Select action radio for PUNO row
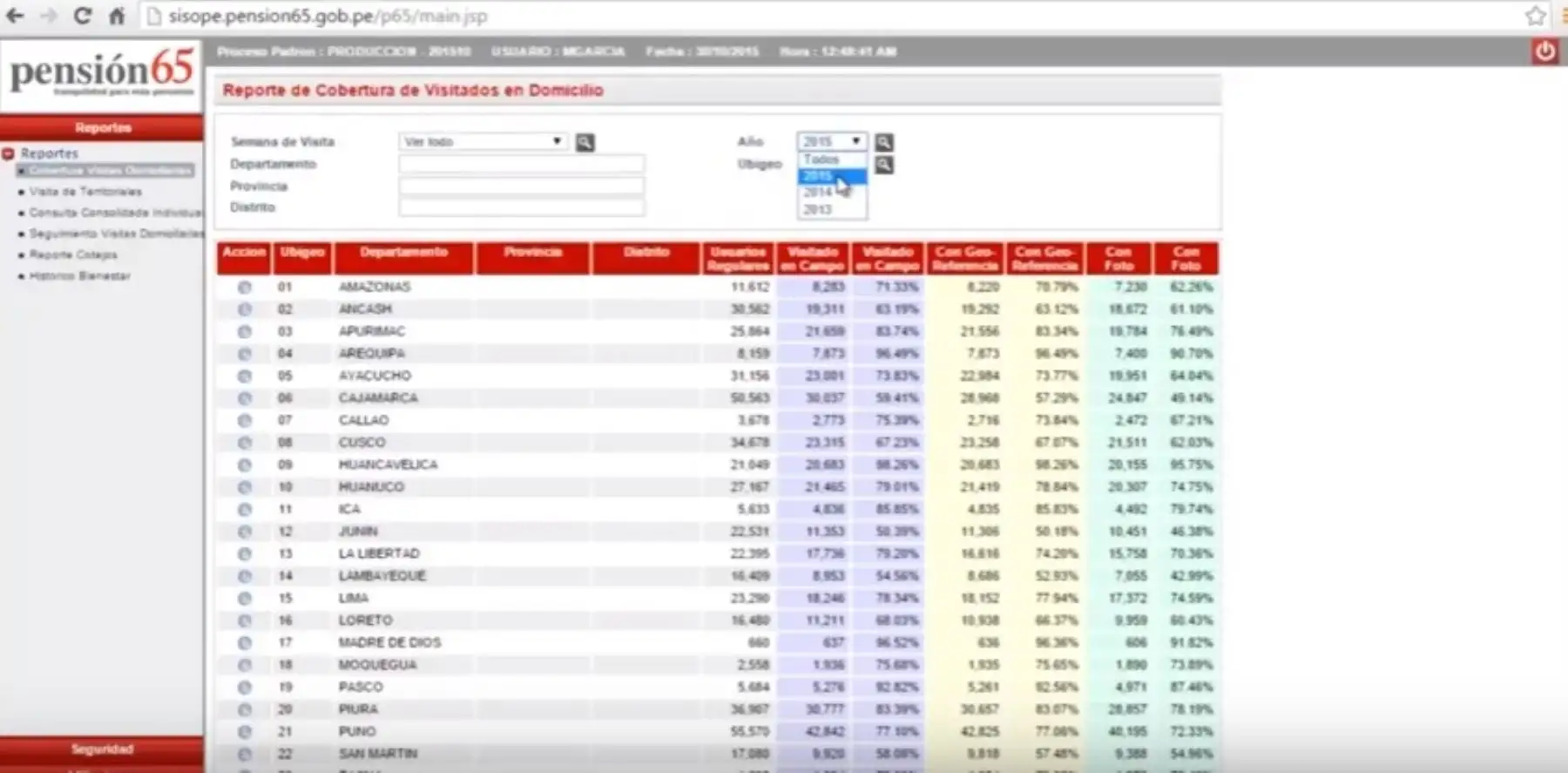 tap(244, 732)
